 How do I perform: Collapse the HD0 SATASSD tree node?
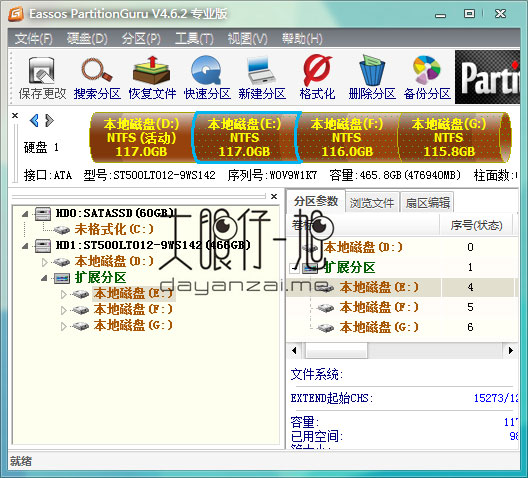pos(25,214)
